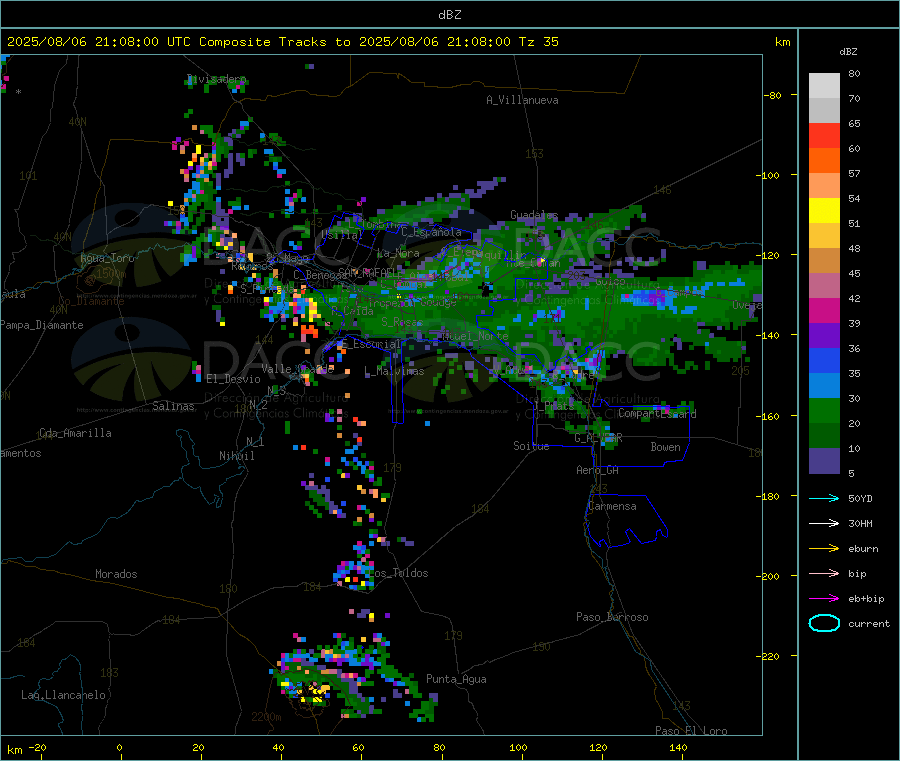Click the cyan 'current' ellipse symbol
900x761 pixels.
coord(824,623)
